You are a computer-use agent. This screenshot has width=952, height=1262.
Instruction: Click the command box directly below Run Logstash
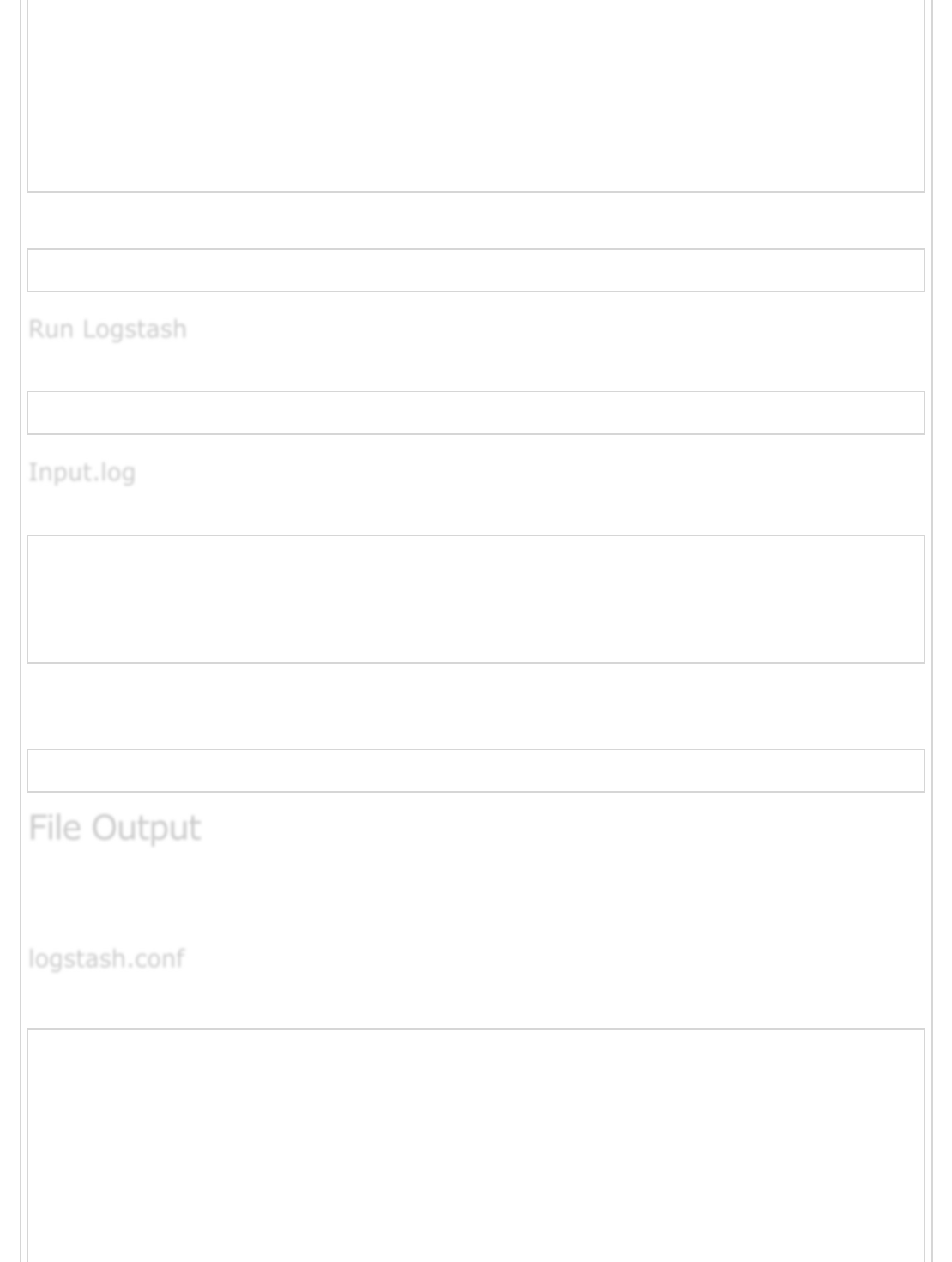(476, 414)
